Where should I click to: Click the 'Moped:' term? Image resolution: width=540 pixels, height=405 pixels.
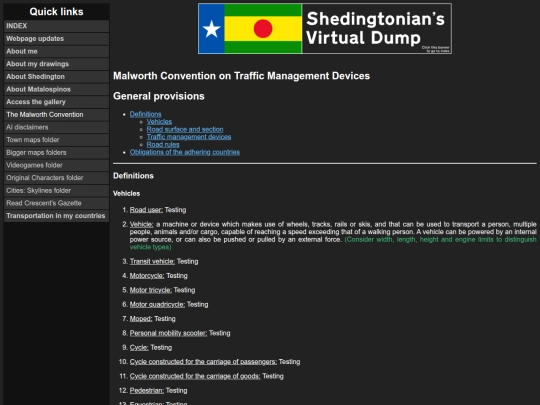pos(141,319)
